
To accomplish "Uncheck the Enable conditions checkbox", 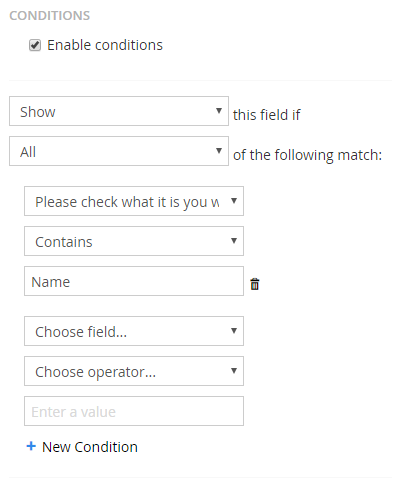I will point(35,45).
